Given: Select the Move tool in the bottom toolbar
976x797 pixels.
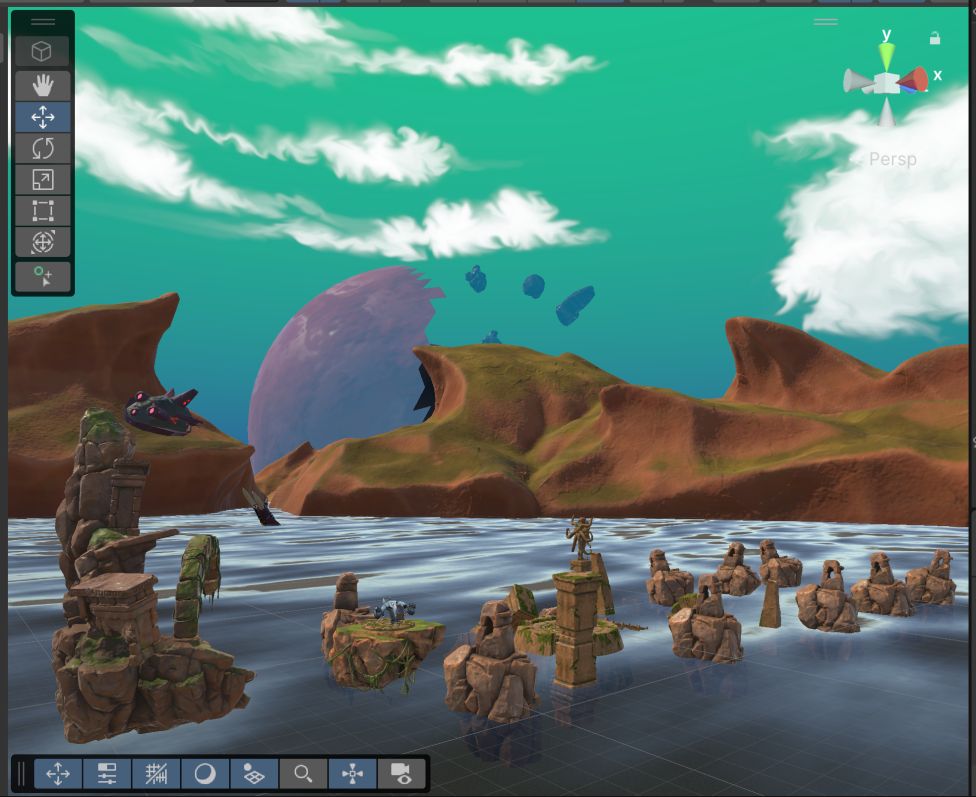Looking at the screenshot, I should click(x=57, y=773).
